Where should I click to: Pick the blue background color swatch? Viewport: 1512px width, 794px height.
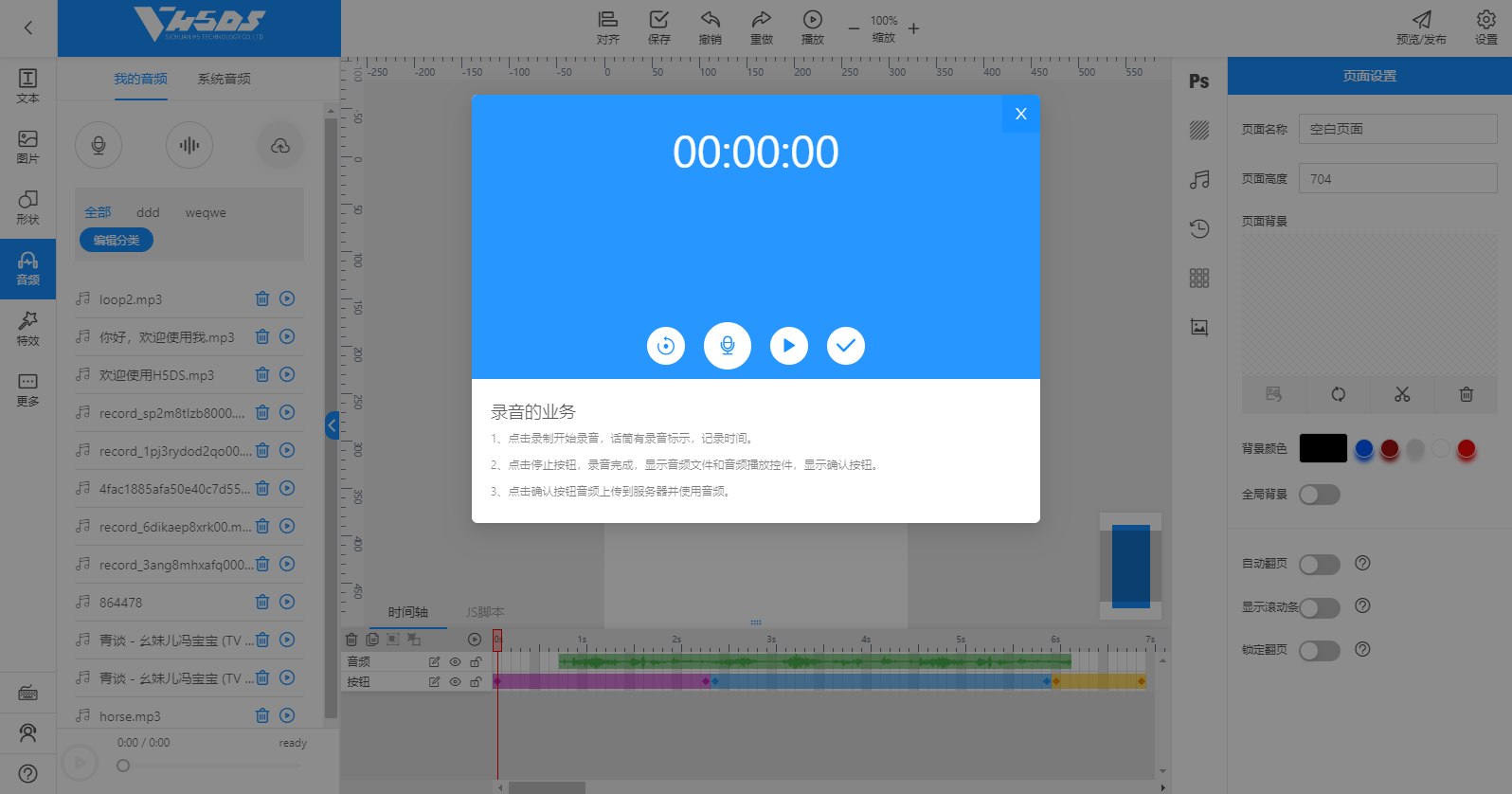point(1364,448)
